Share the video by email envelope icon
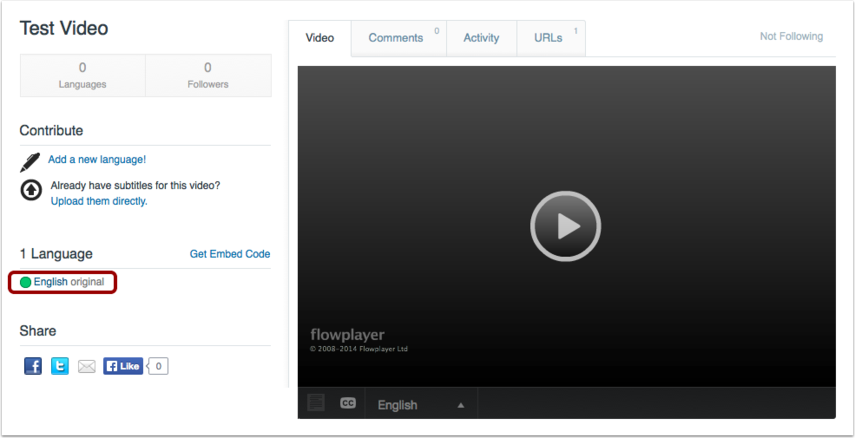 [x=87, y=367]
